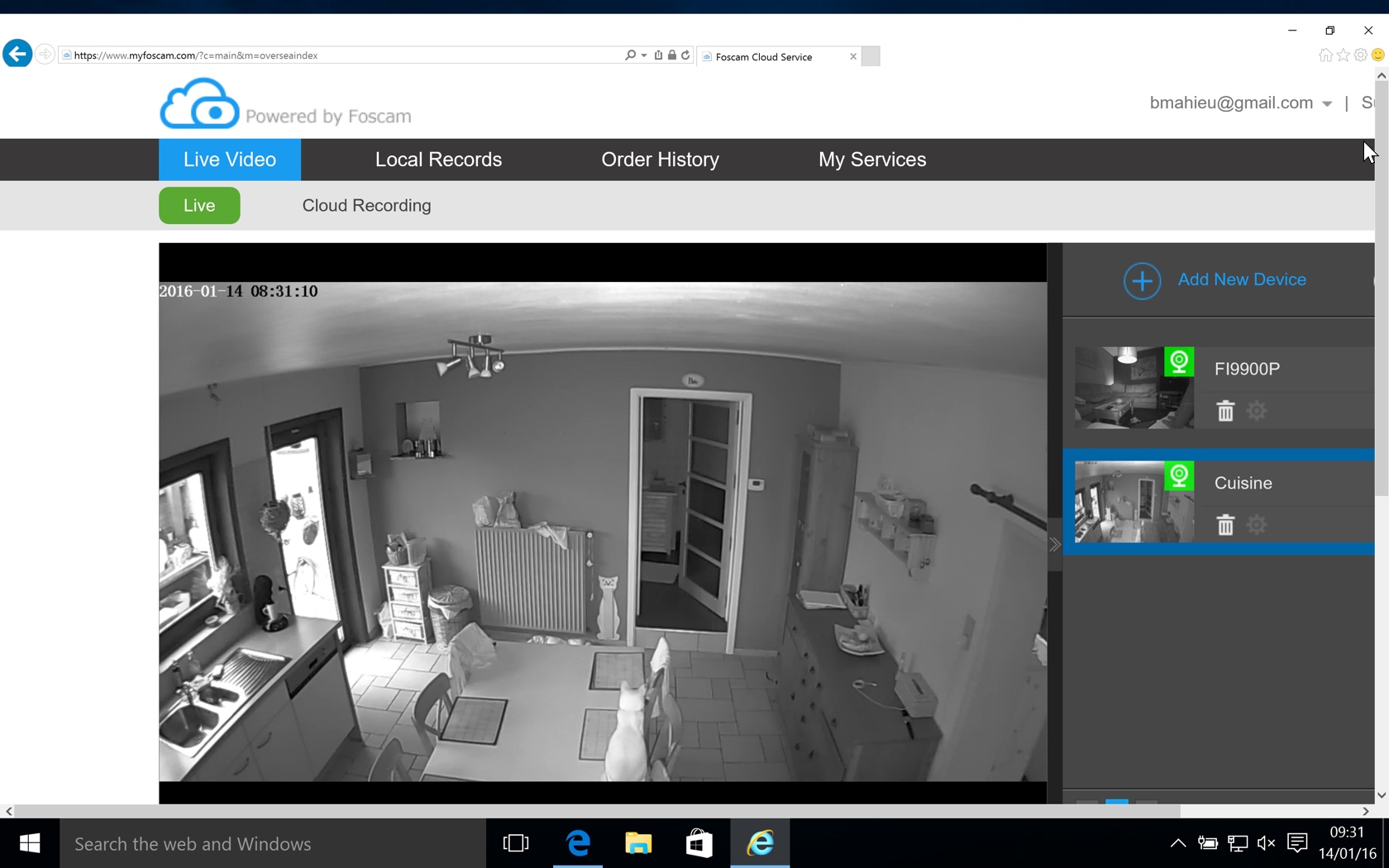This screenshot has width=1389, height=868.
Task: Open the Local Records tab
Action: click(438, 160)
